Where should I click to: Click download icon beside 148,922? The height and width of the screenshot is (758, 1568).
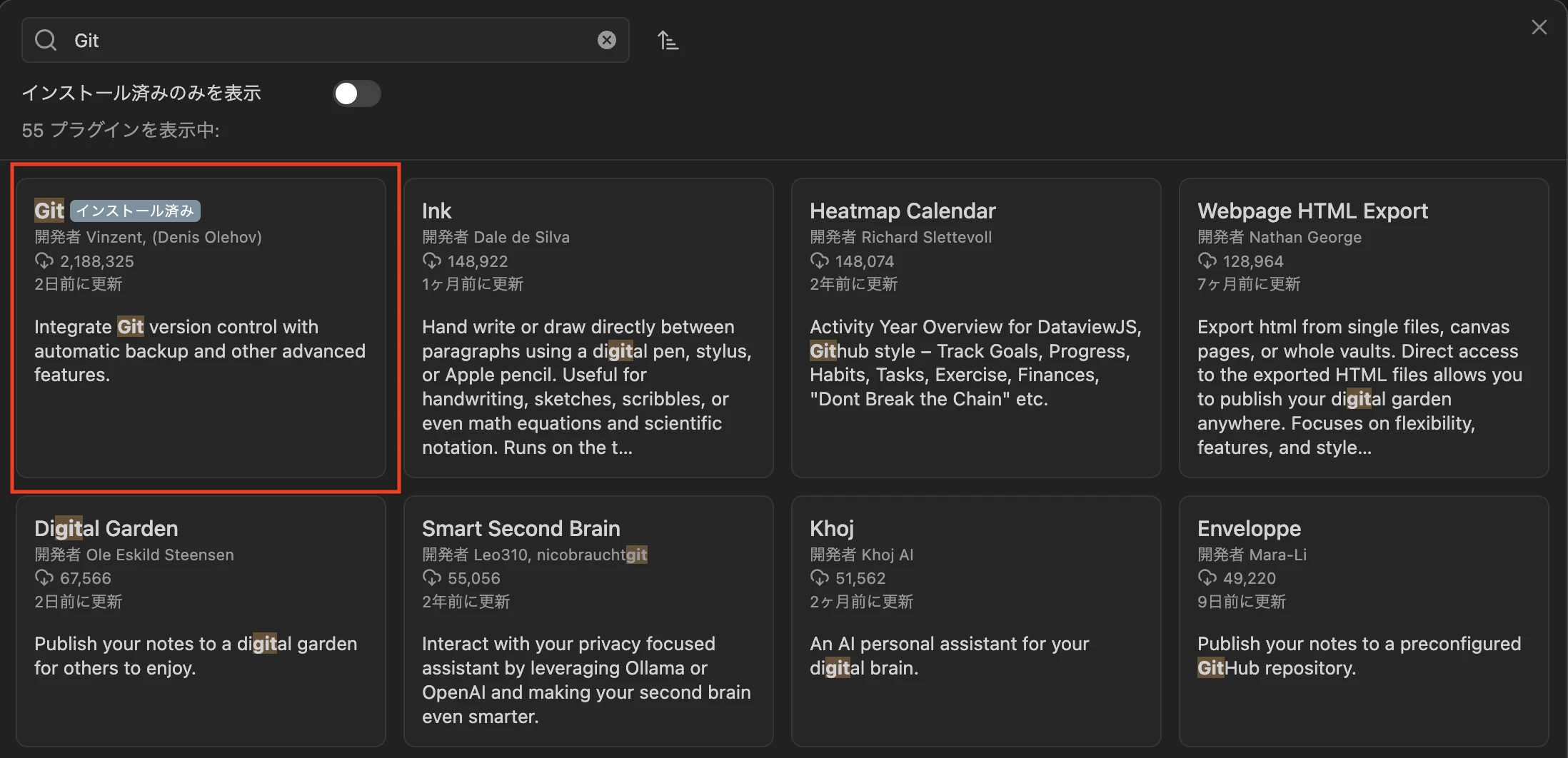pyautogui.click(x=432, y=261)
